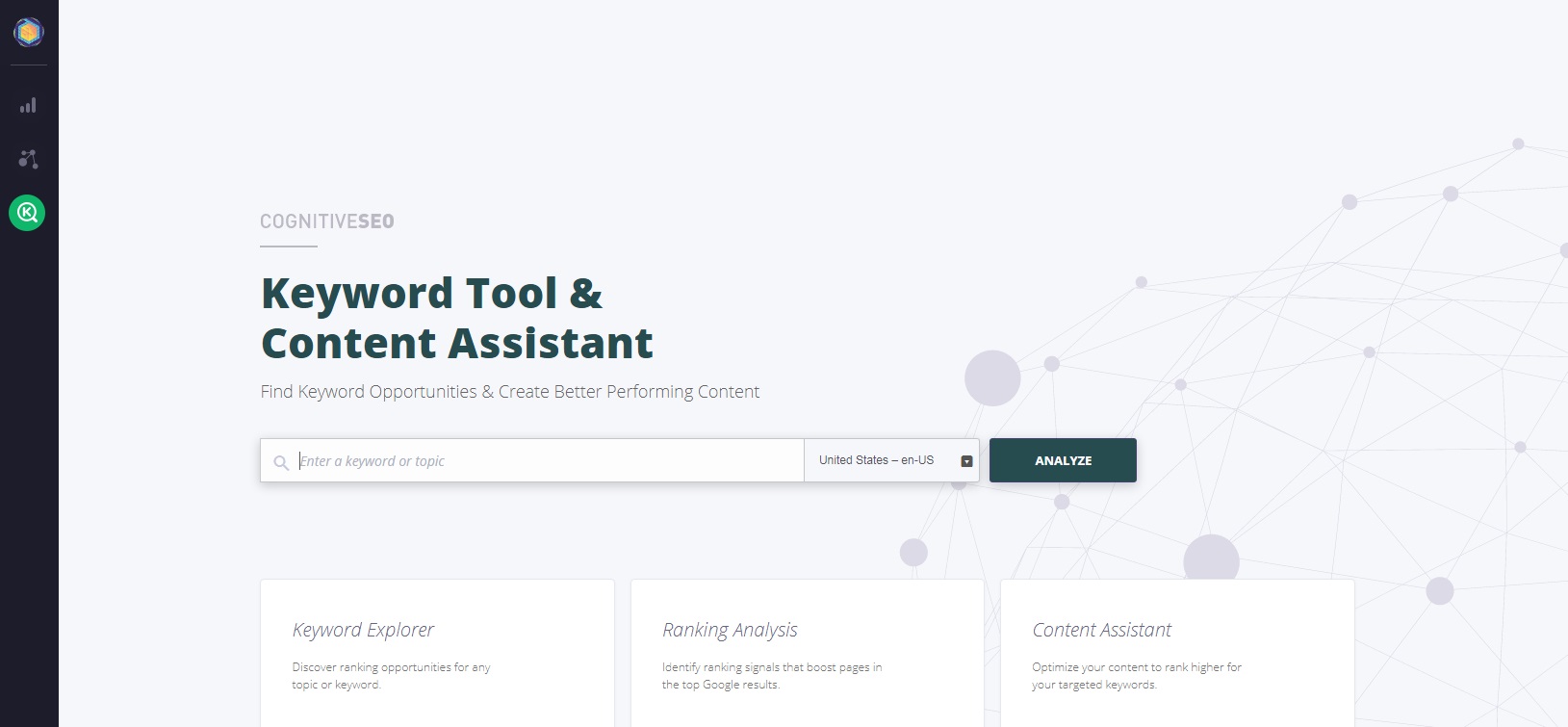This screenshot has height=727, width=1568.
Task: Click the 'Optimize your content' description text
Action: point(1136,675)
